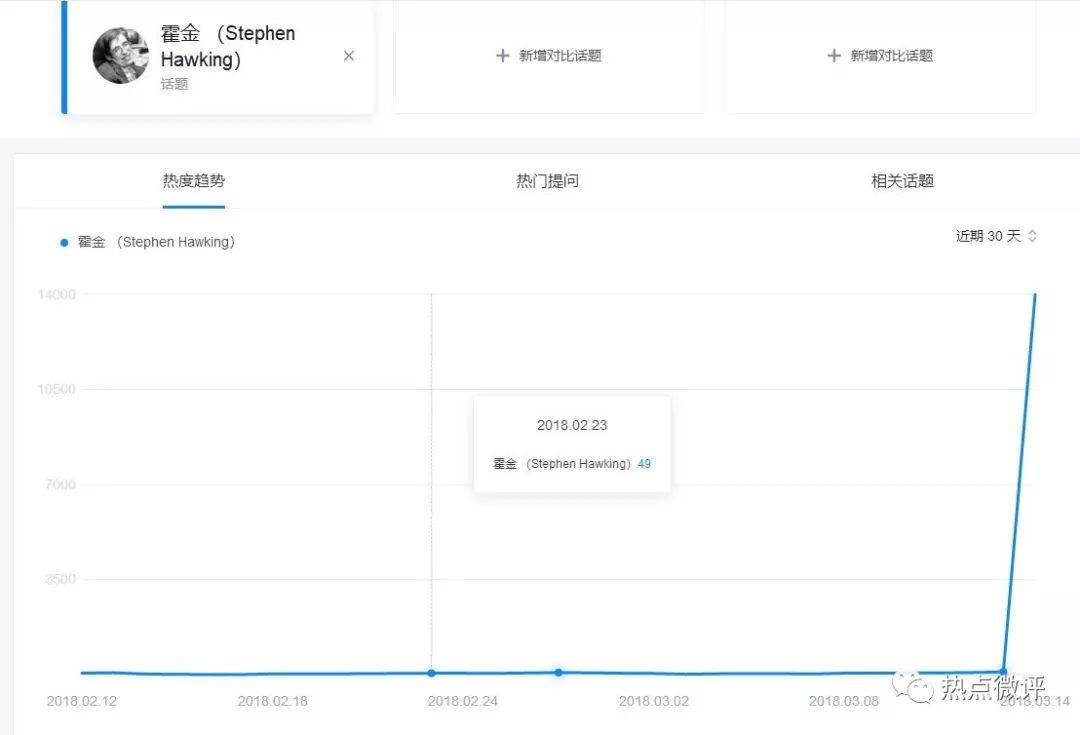Open the heat value link 49 in the tooltip
Image resolution: width=1080 pixels, height=735 pixels.
644,463
